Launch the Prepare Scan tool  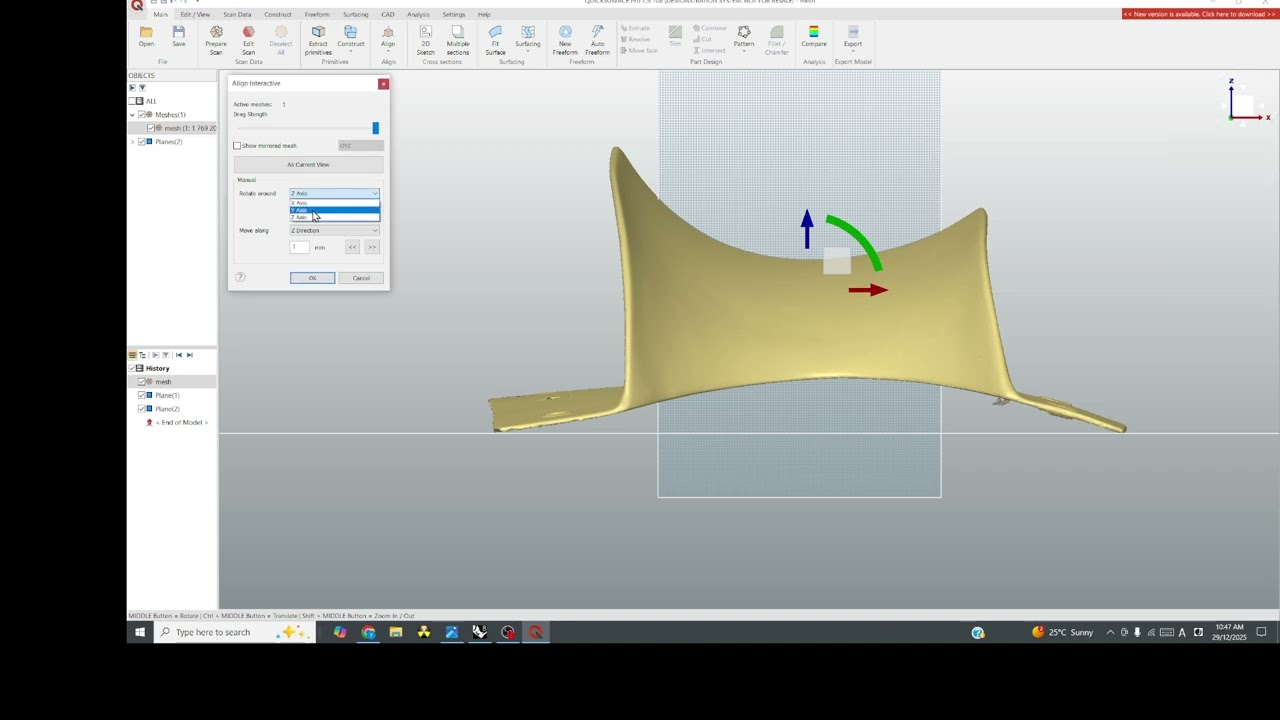216,40
